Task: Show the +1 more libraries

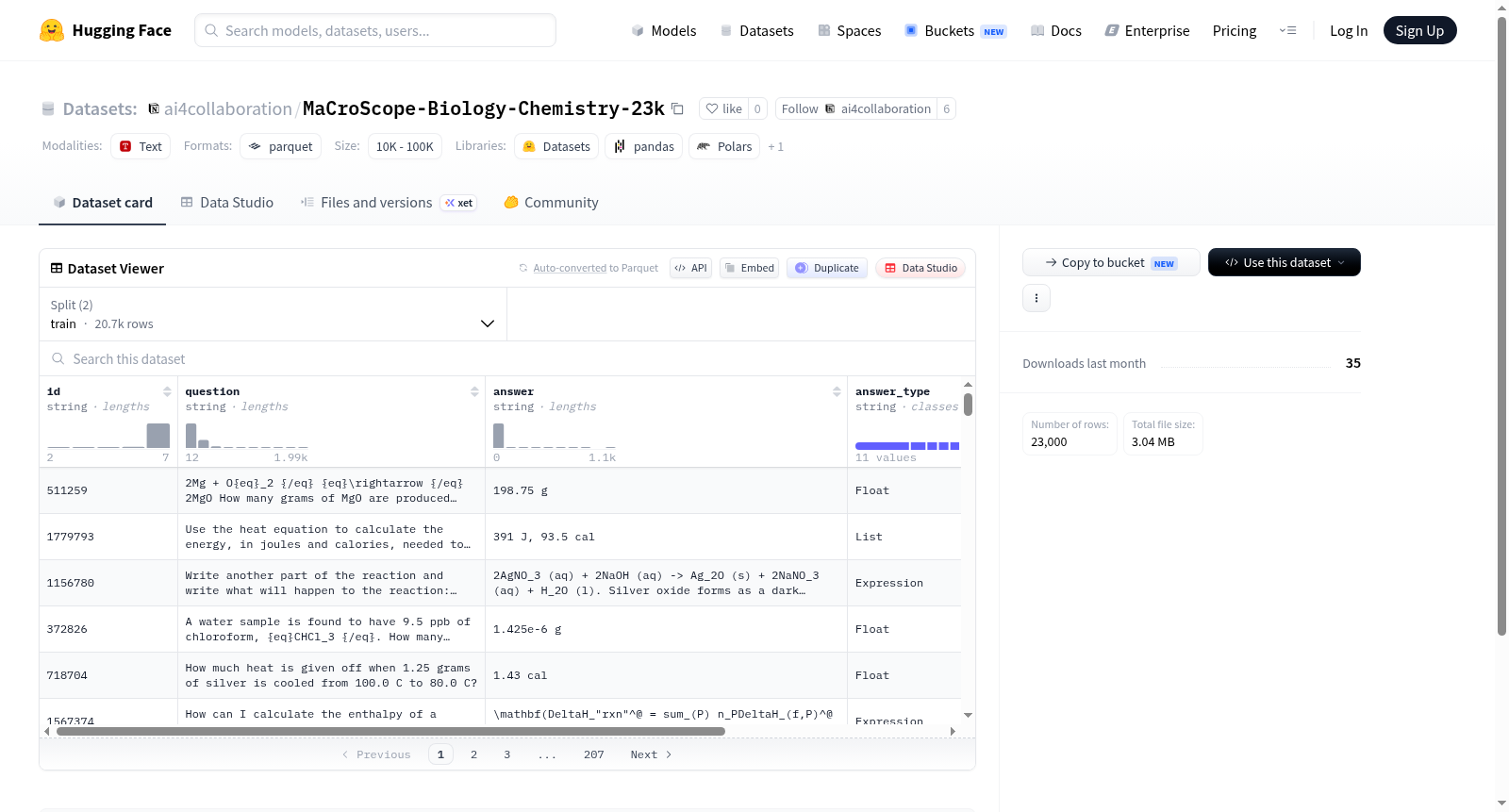Action: [x=775, y=146]
